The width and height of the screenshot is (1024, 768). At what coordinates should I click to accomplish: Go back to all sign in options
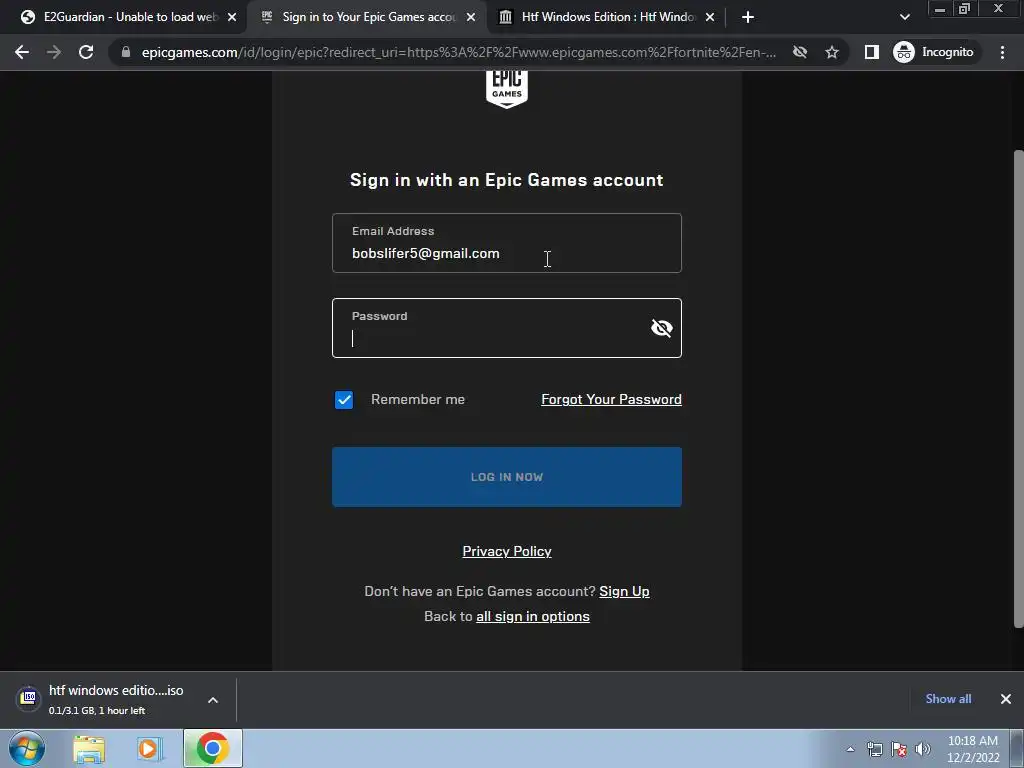pos(533,616)
